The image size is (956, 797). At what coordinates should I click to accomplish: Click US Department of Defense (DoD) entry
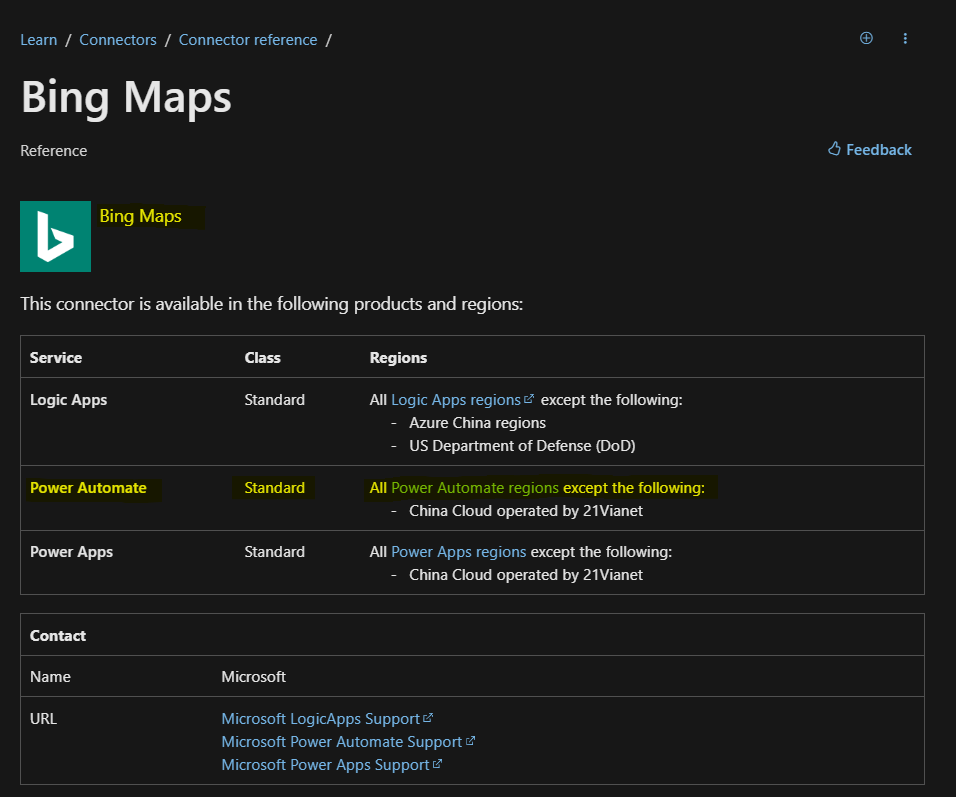(522, 446)
